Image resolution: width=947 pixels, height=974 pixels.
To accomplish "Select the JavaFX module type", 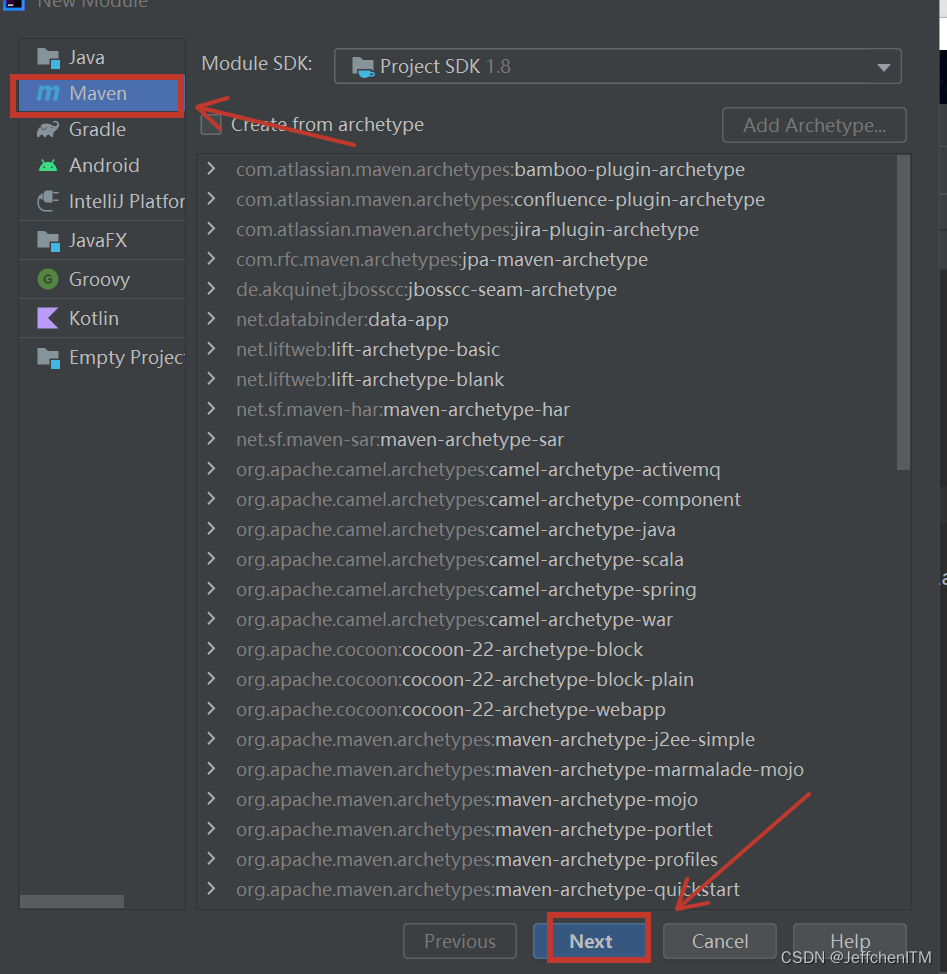I will coord(102,240).
